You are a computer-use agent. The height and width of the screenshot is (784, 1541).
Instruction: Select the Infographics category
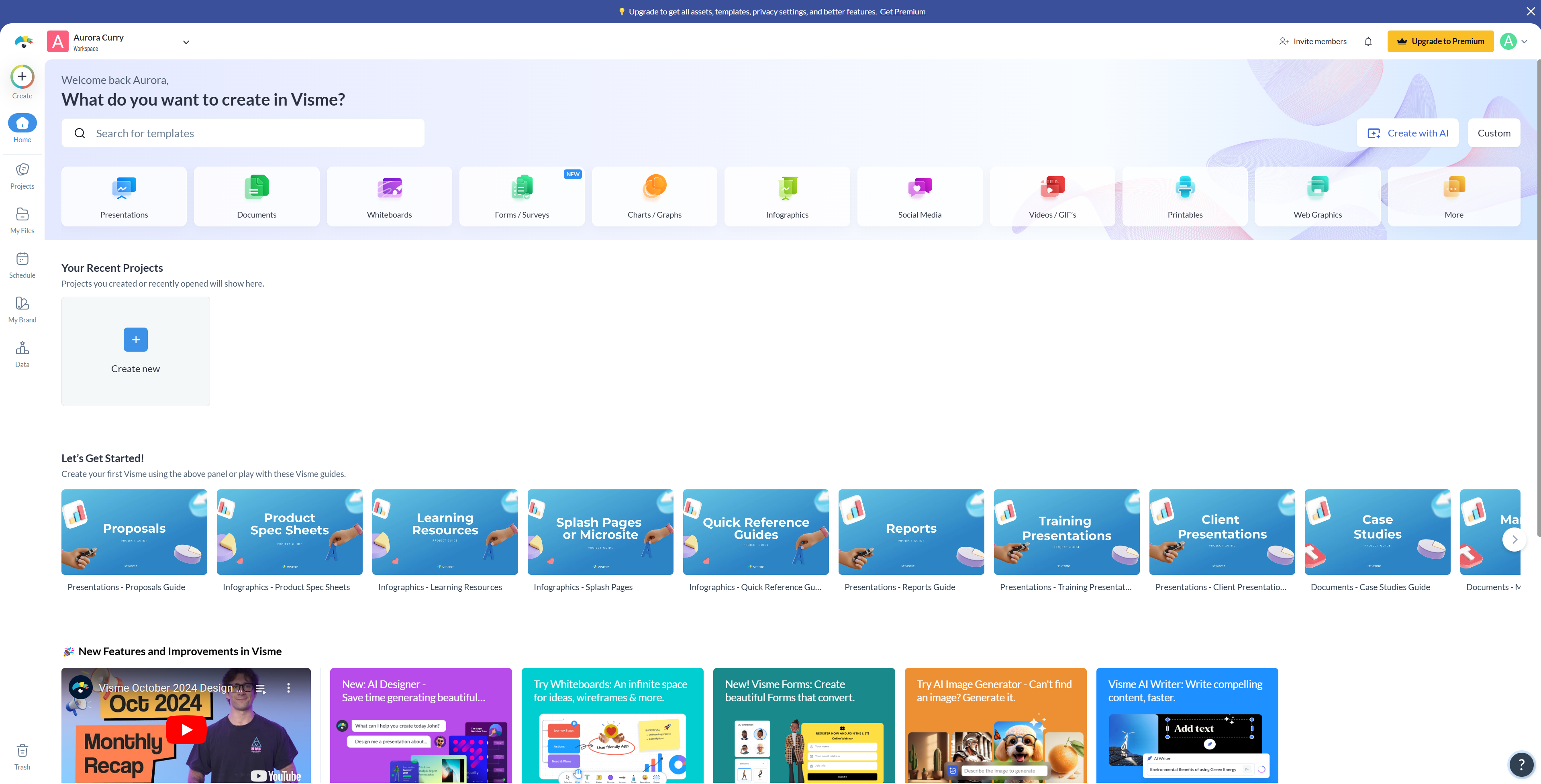(x=787, y=196)
